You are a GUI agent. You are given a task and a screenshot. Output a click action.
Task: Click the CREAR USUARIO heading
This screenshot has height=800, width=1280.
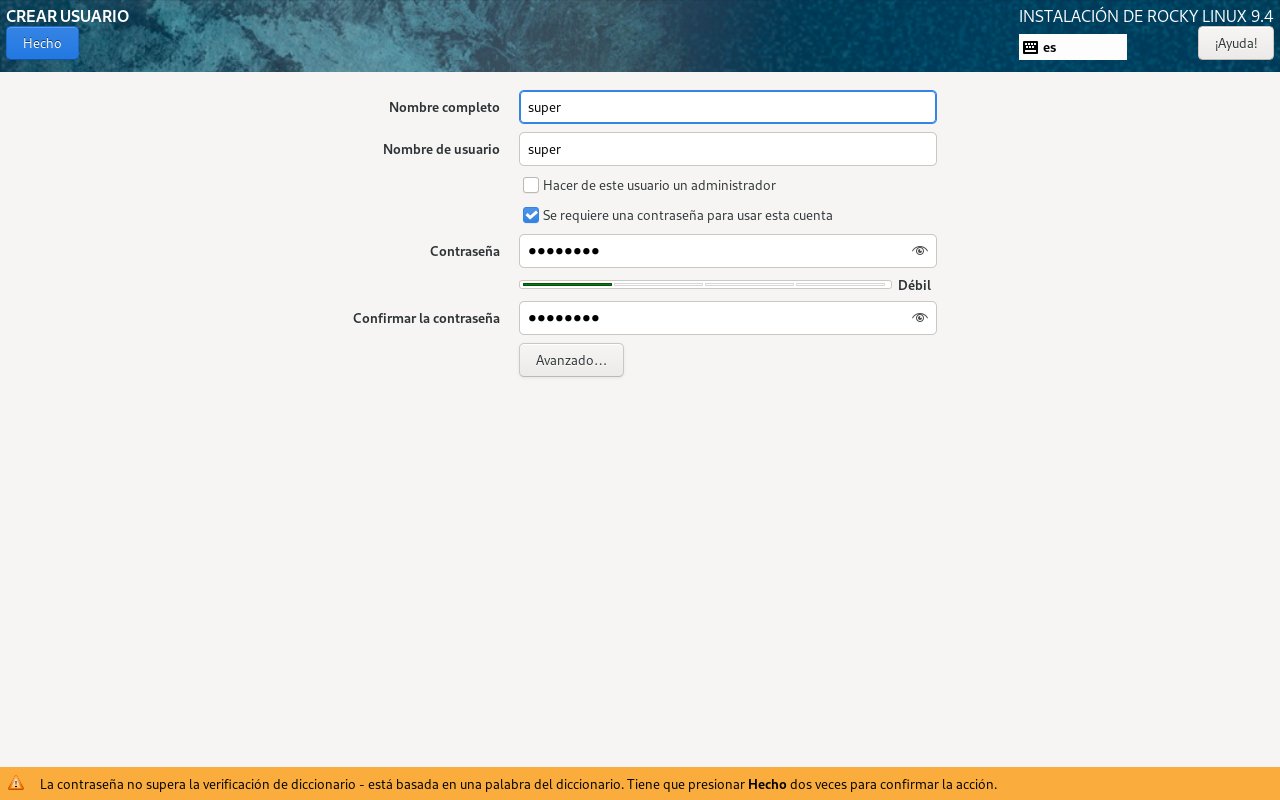(x=67, y=16)
